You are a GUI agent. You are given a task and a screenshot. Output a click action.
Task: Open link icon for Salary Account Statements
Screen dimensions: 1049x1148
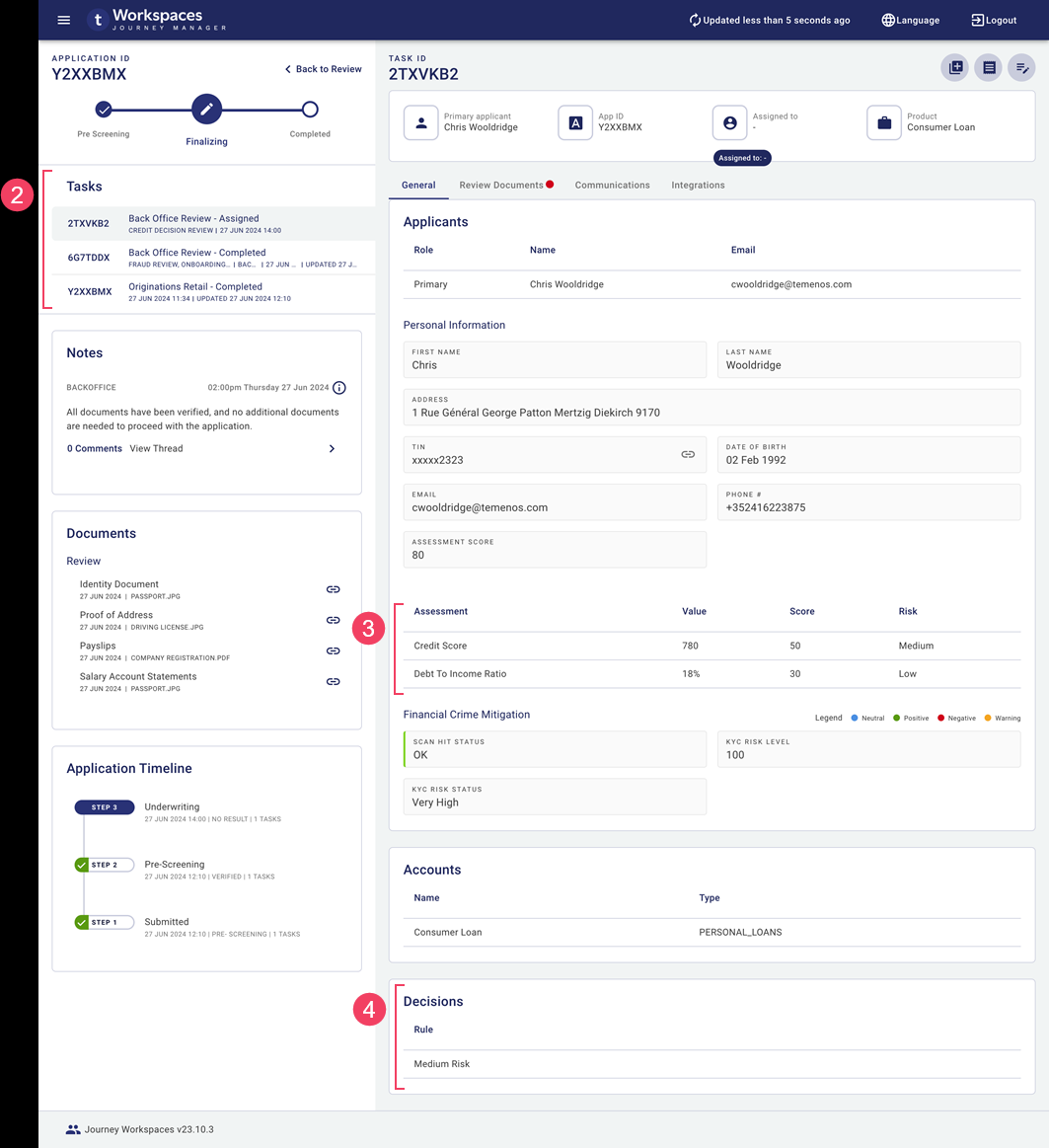click(x=333, y=681)
